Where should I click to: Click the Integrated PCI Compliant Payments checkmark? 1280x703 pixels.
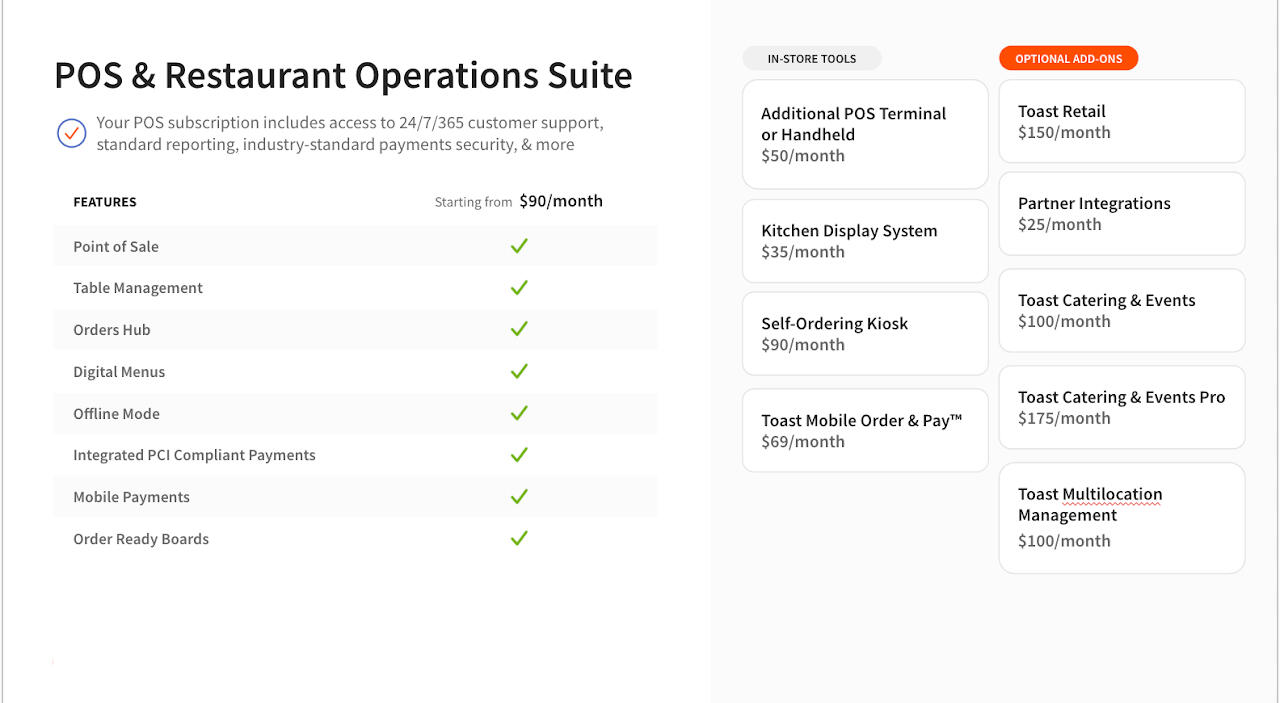pos(518,455)
